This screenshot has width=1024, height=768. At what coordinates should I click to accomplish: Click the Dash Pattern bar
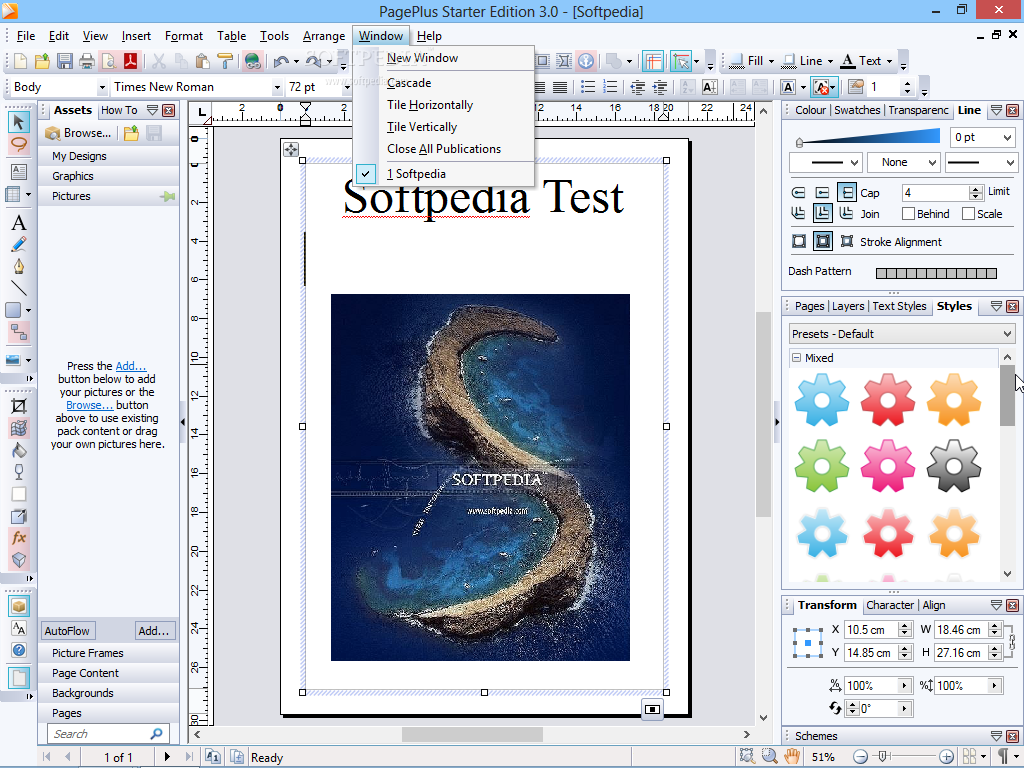coord(936,273)
